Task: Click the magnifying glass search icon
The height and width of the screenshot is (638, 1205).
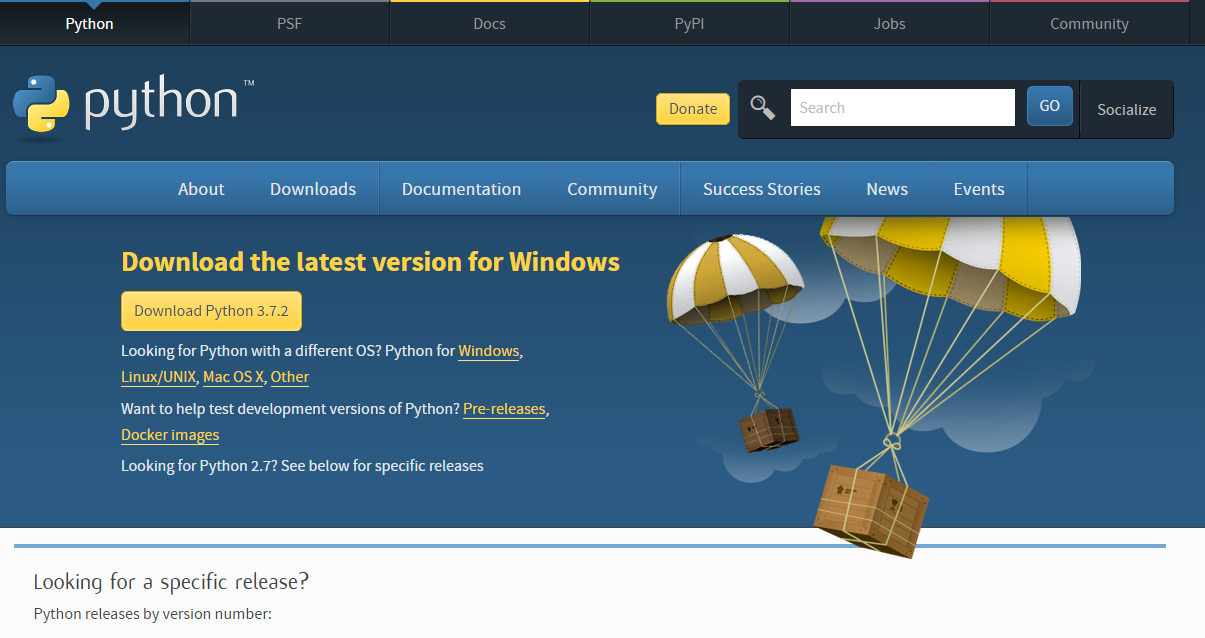Action: coord(763,108)
